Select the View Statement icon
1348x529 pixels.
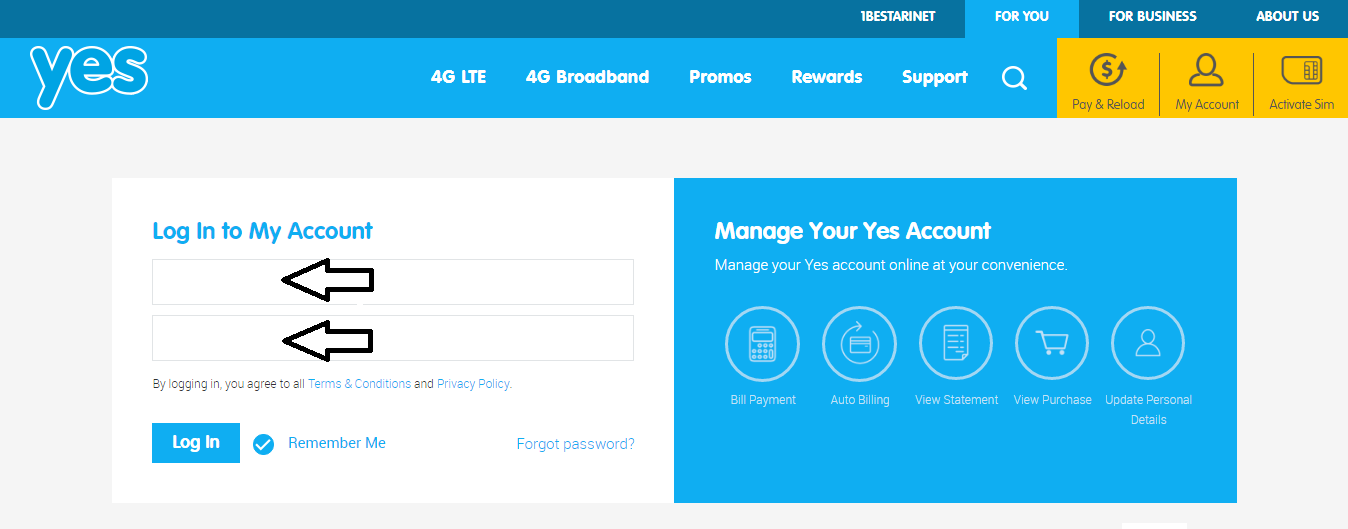tap(956, 344)
